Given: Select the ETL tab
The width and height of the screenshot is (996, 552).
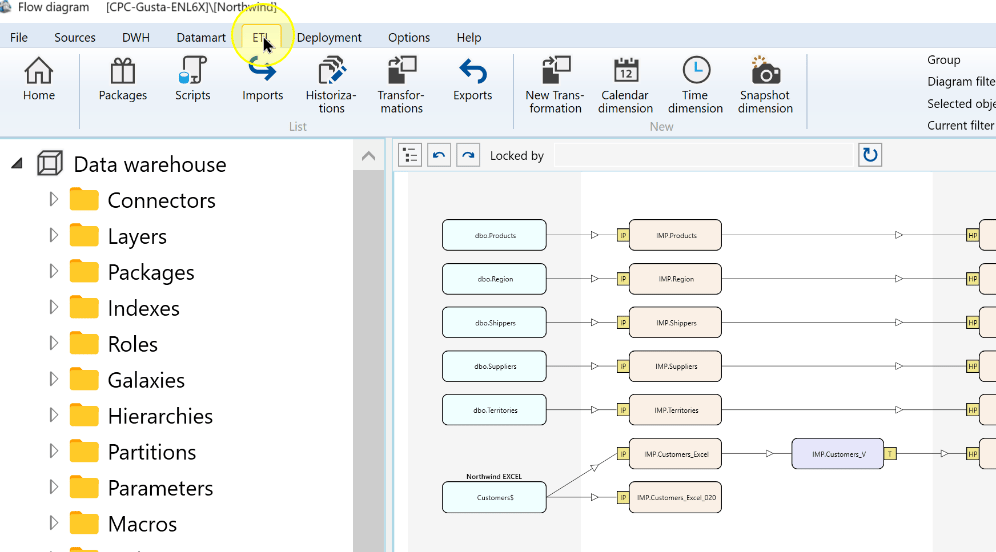Looking at the screenshot, I should pyautogui.click(x=261, y=37).
